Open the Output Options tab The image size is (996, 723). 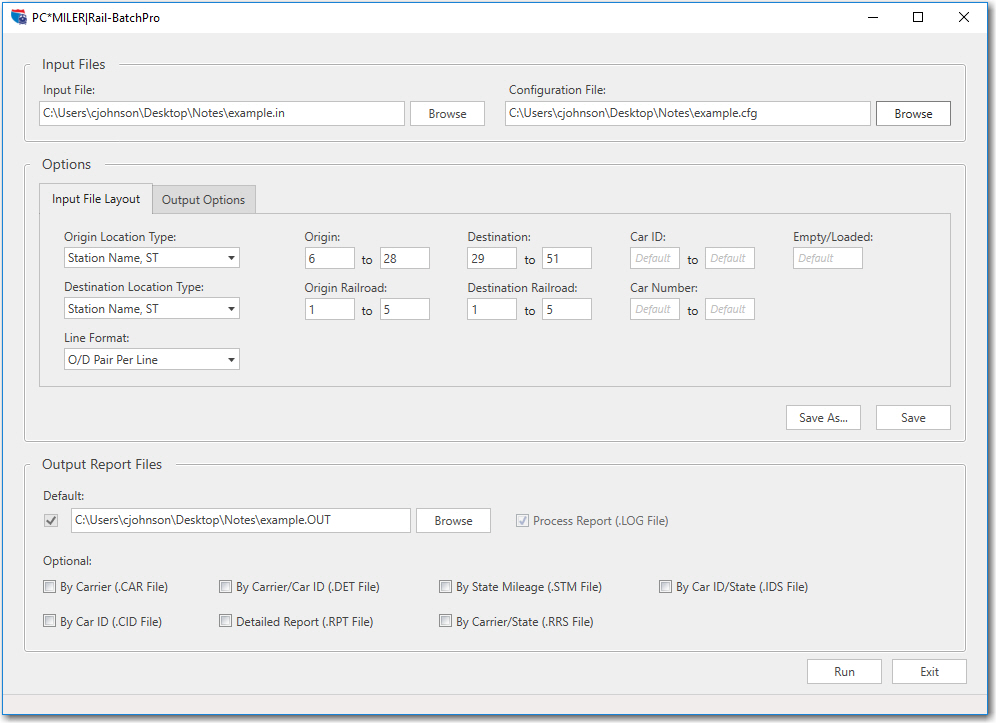(203, 200)
